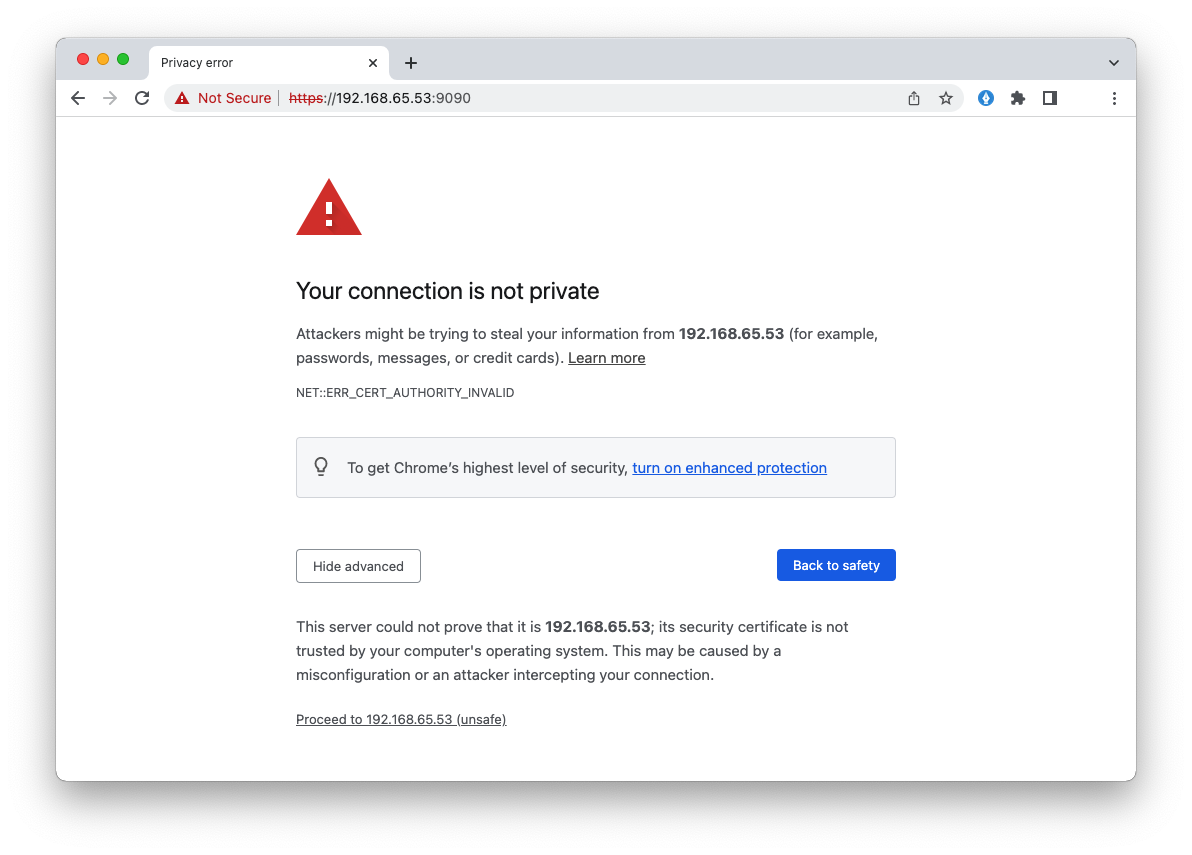This screenshot has height=855, width=1192.
Task: Open Chrome's three-dot menu
Action: [x=1114, y=98]
